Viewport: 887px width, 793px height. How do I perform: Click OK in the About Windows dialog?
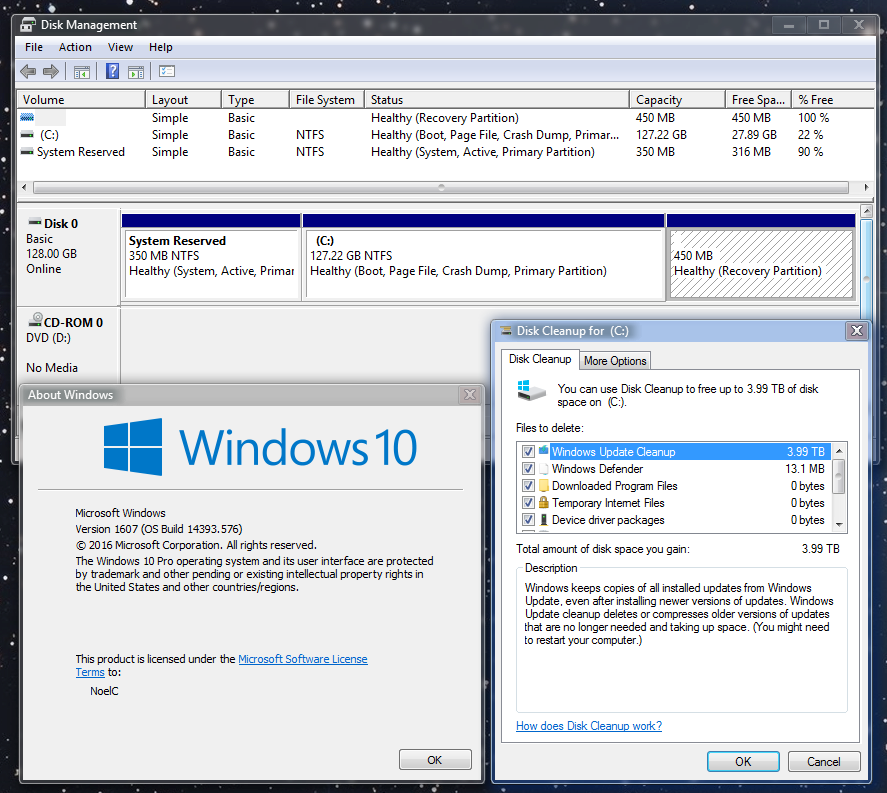point(435,760)
